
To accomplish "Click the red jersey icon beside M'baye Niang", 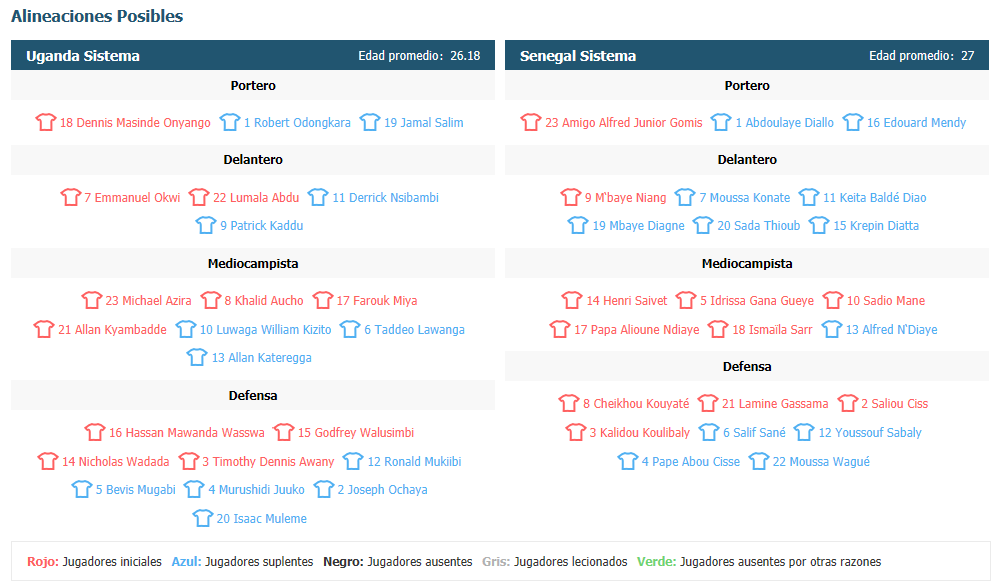I will [x=571, y=197].
